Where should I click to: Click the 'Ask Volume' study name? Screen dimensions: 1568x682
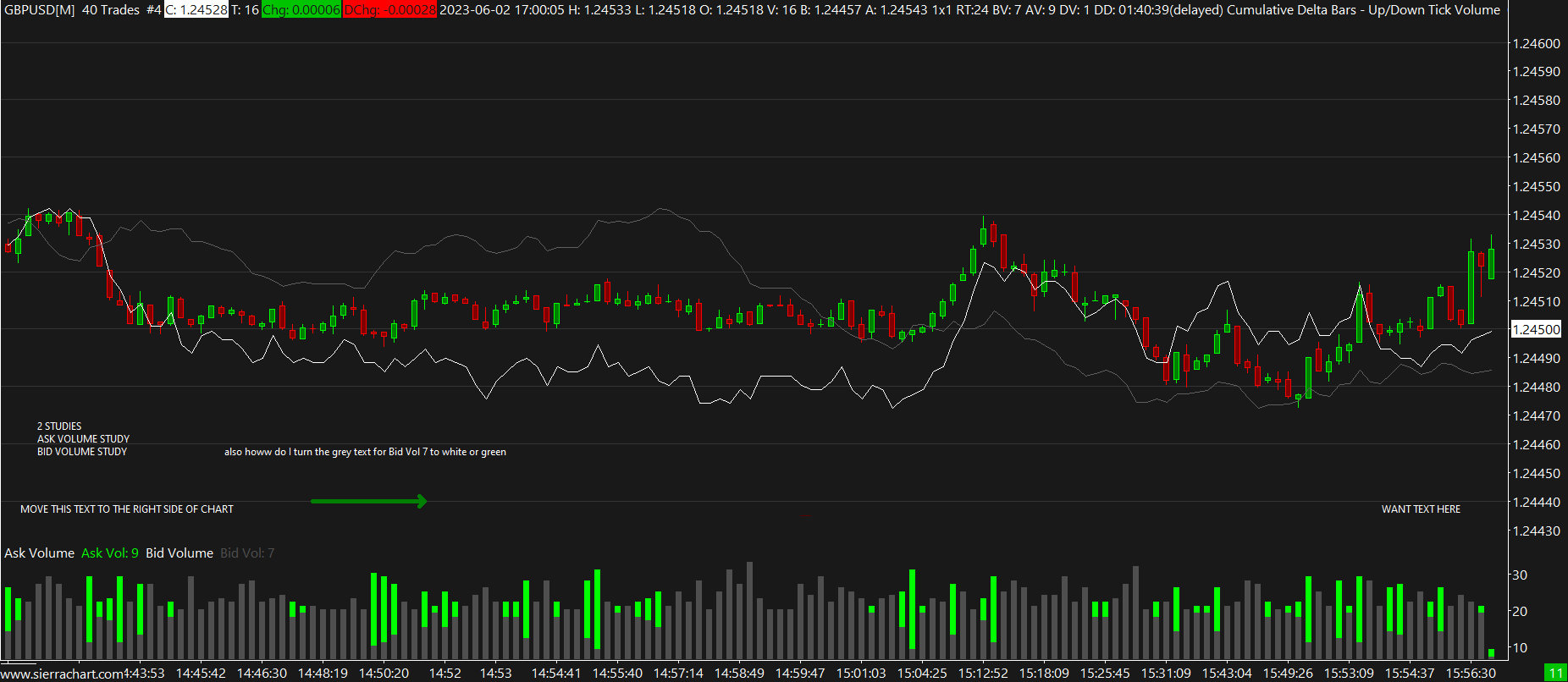(x=39, y=553)
